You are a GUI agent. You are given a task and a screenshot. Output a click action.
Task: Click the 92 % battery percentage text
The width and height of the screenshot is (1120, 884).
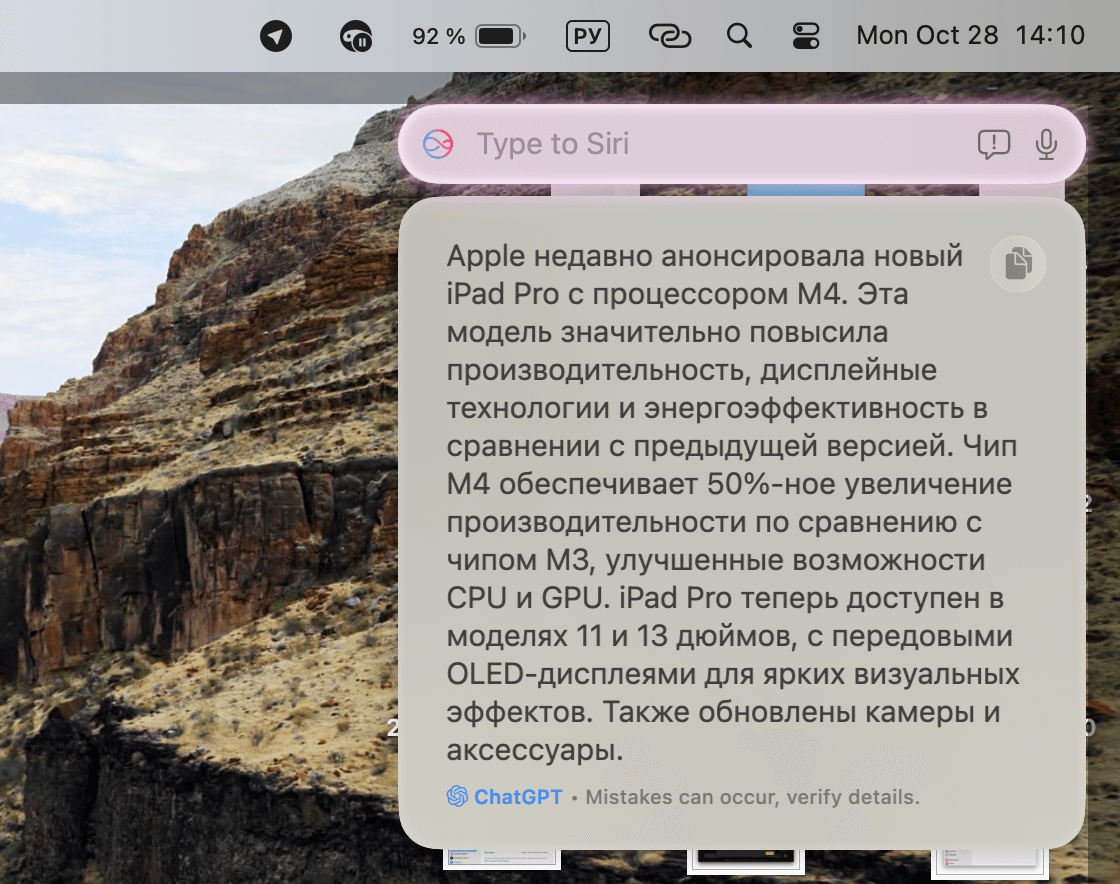437,34
